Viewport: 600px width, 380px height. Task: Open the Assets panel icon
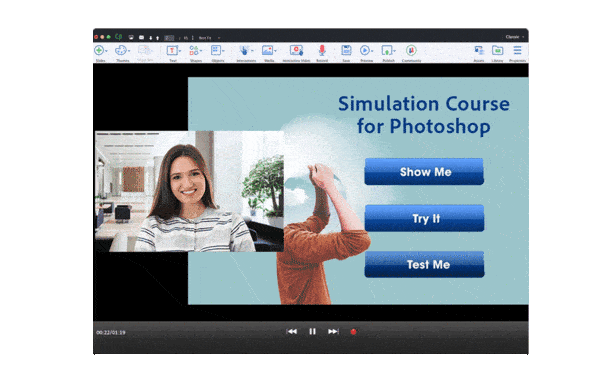click(479, 50)
